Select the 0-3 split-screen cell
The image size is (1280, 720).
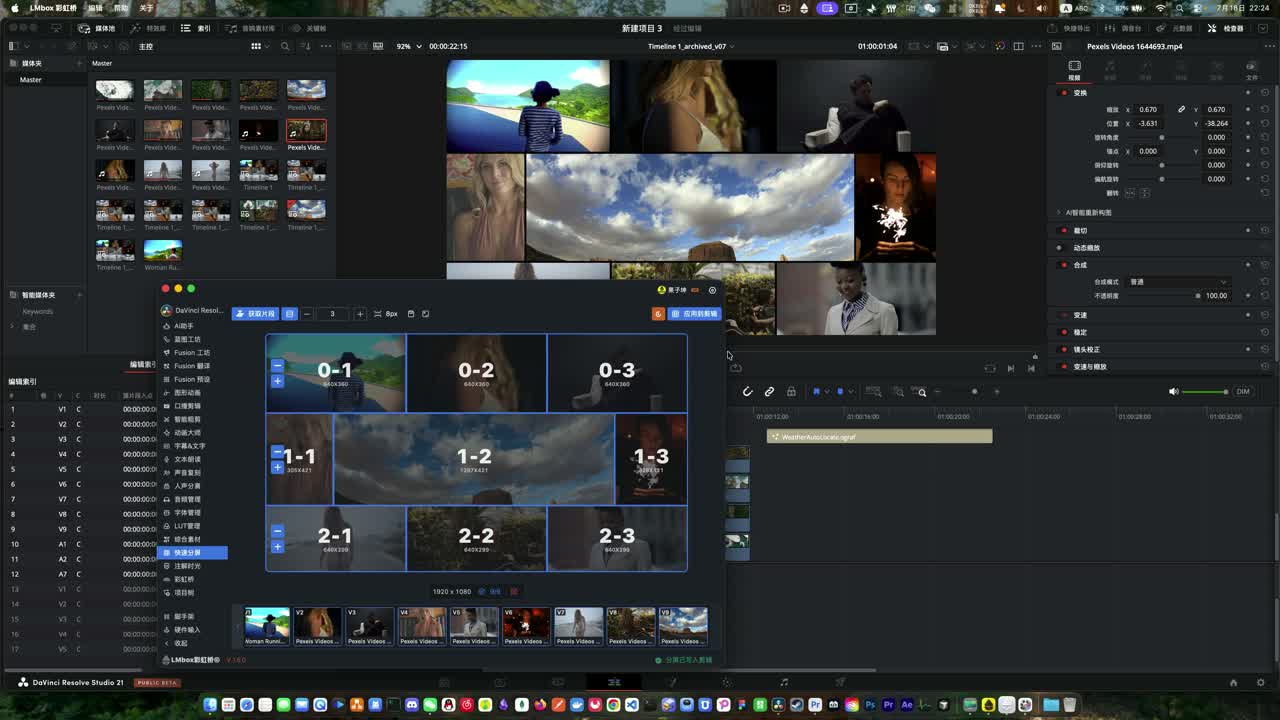[617, 373]
